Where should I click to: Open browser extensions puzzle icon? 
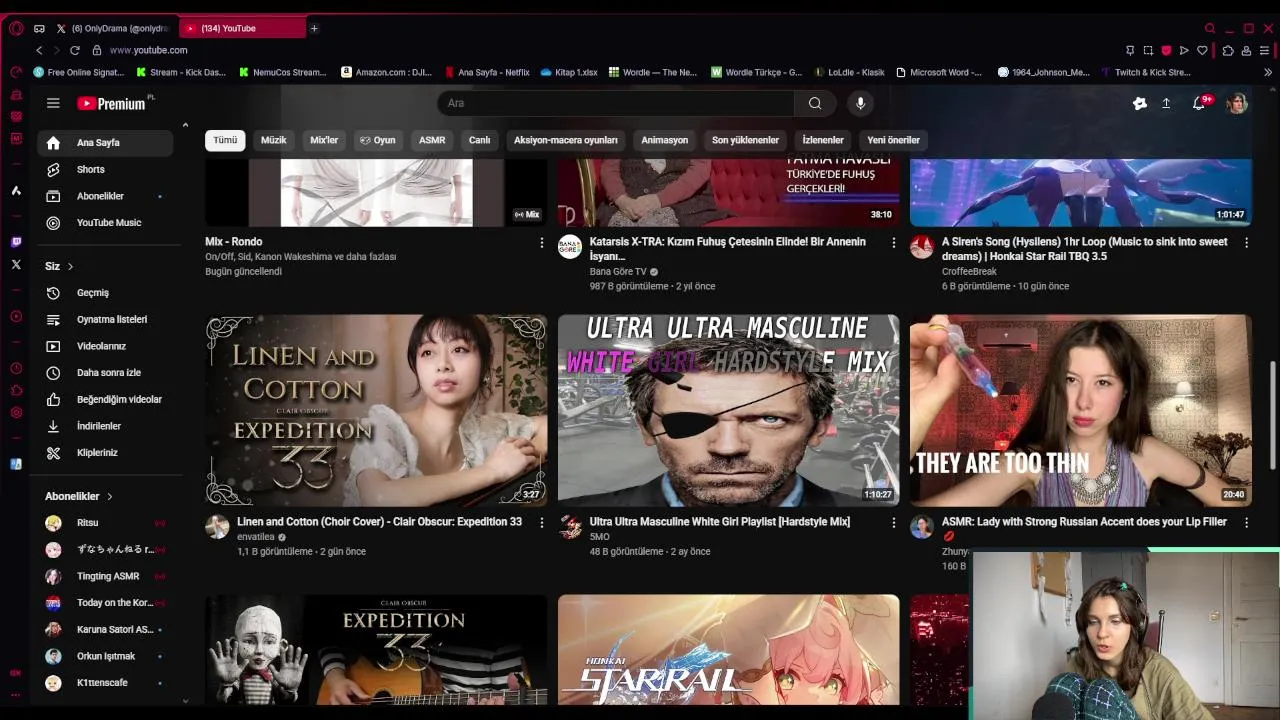pyautogui.click(x=1228, y=50)
